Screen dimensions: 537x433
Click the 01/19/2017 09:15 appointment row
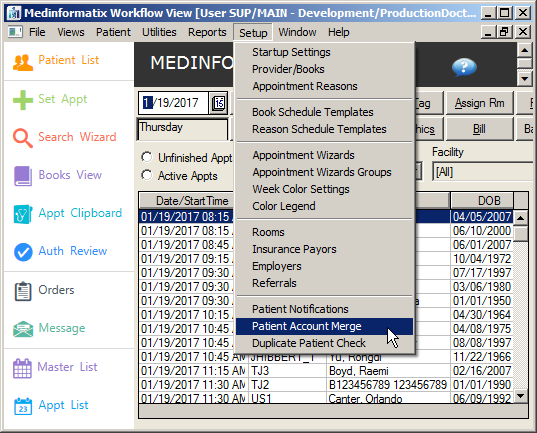tap(186, 259)
